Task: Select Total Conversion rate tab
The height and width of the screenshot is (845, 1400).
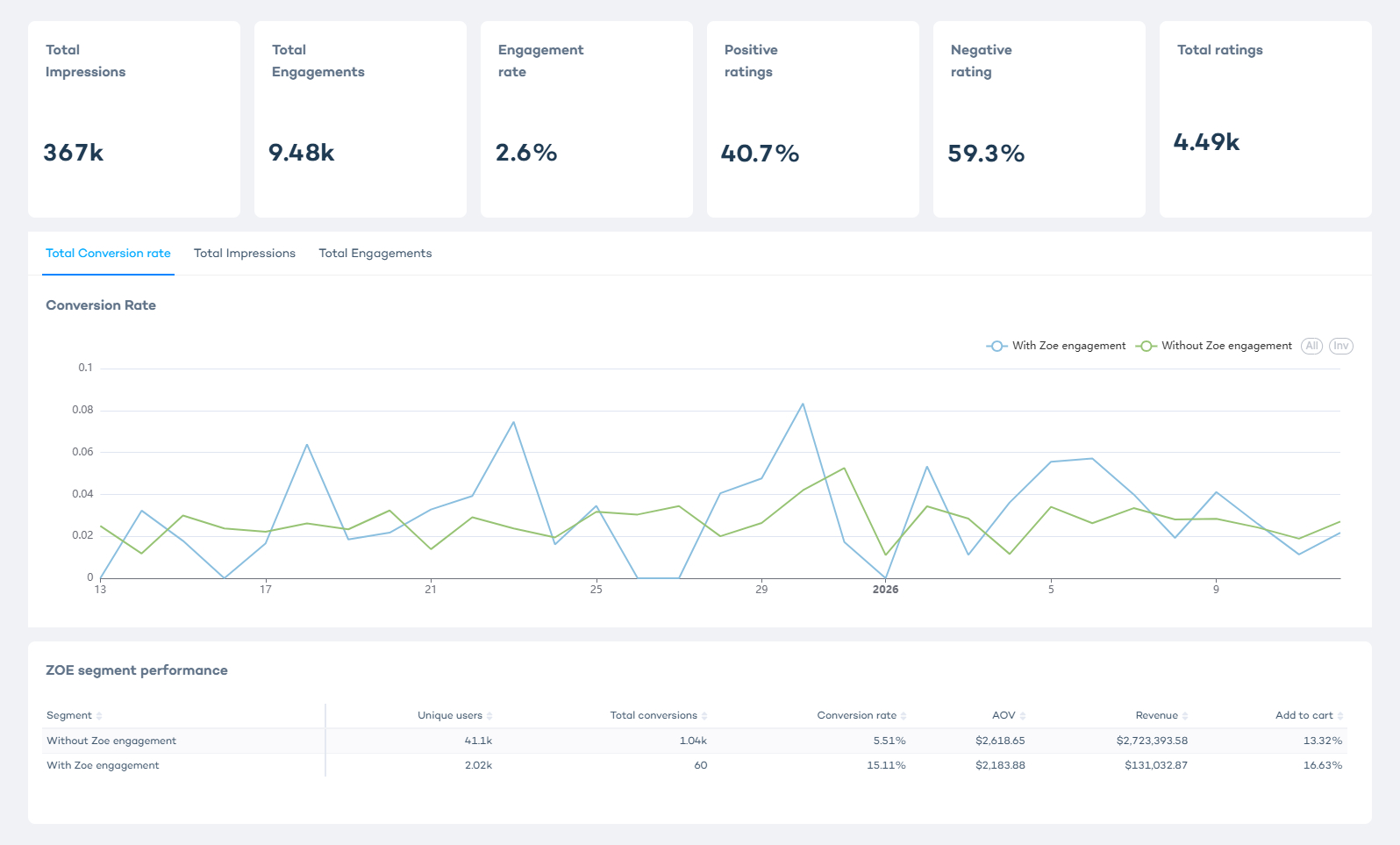Action: point(108,254)
